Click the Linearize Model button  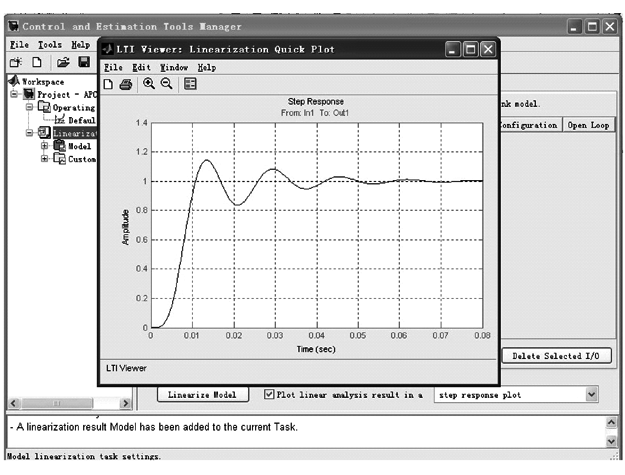tap(202, 395)
